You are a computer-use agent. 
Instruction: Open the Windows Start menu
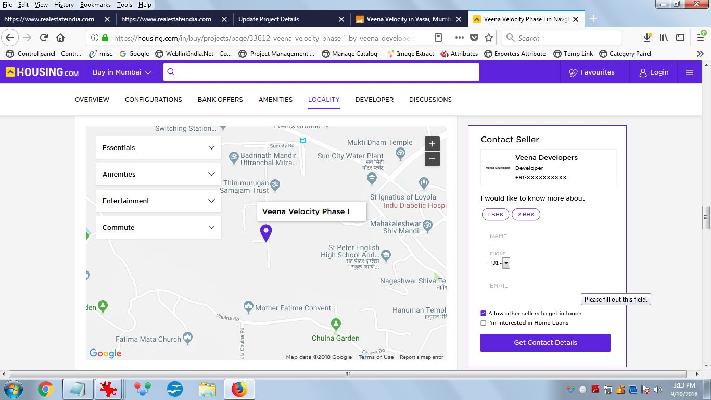tap(14, 390)
